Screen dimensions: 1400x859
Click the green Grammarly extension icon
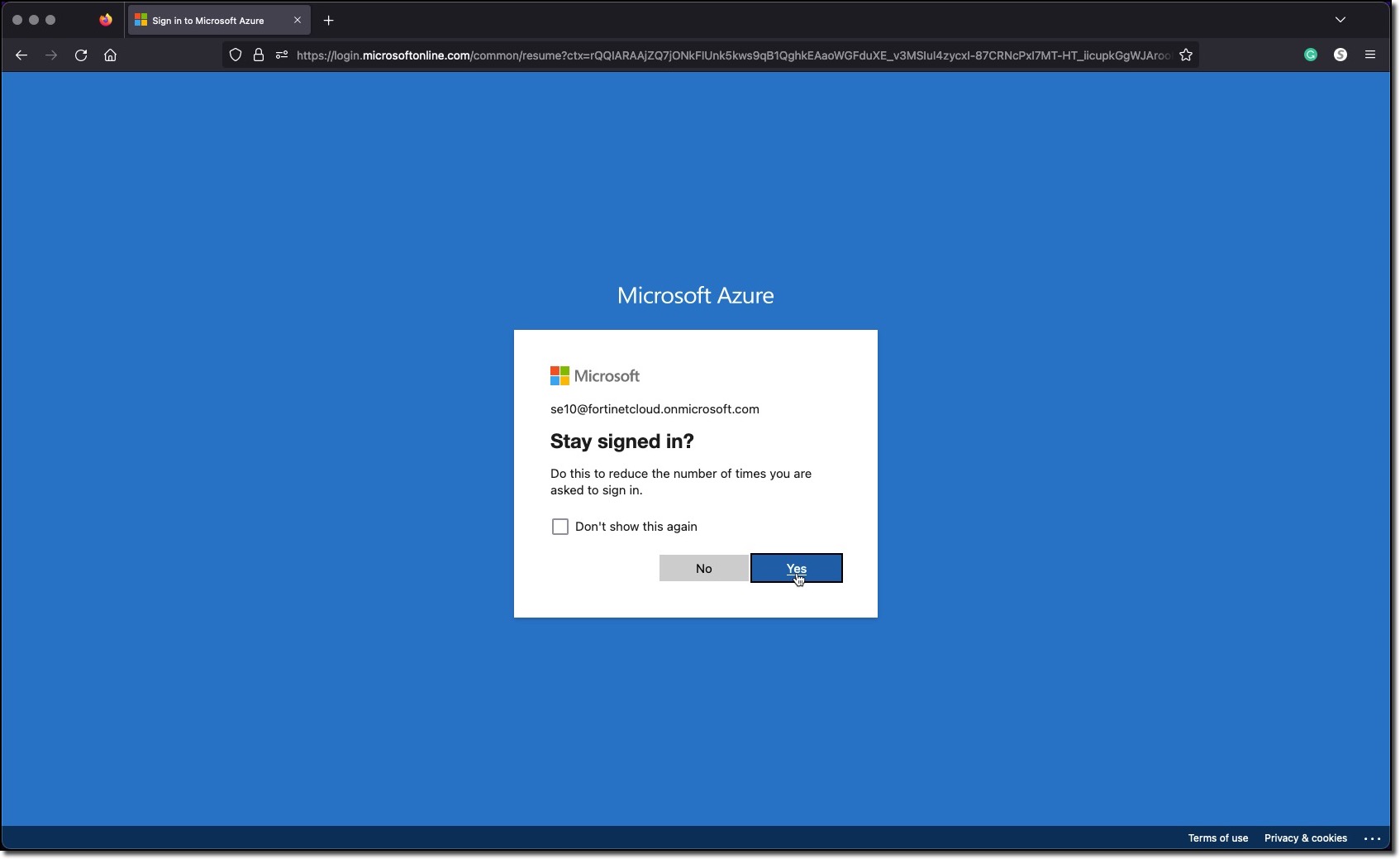click(x=1311, y=55)
